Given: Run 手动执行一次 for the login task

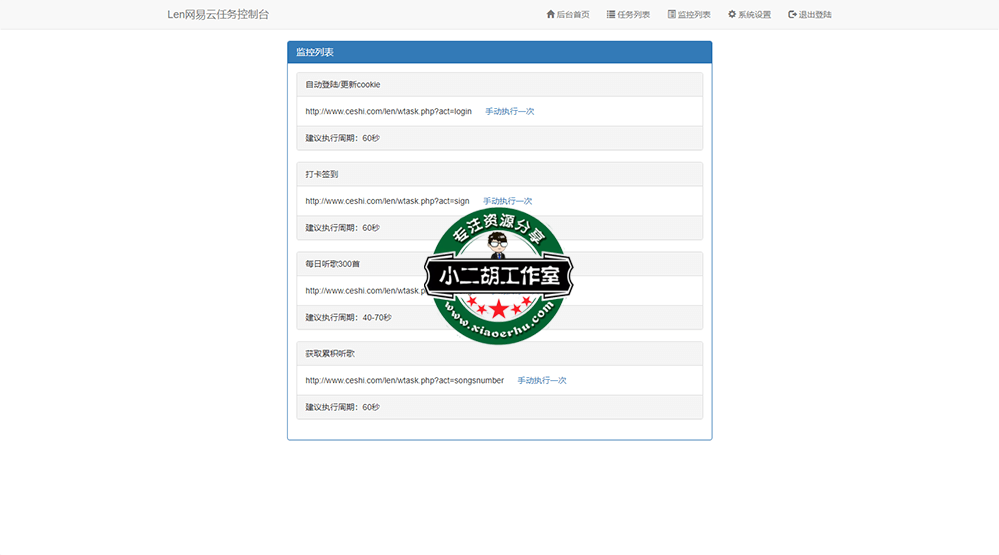Looking at the screenshot, I should click(x=510, y=111).
